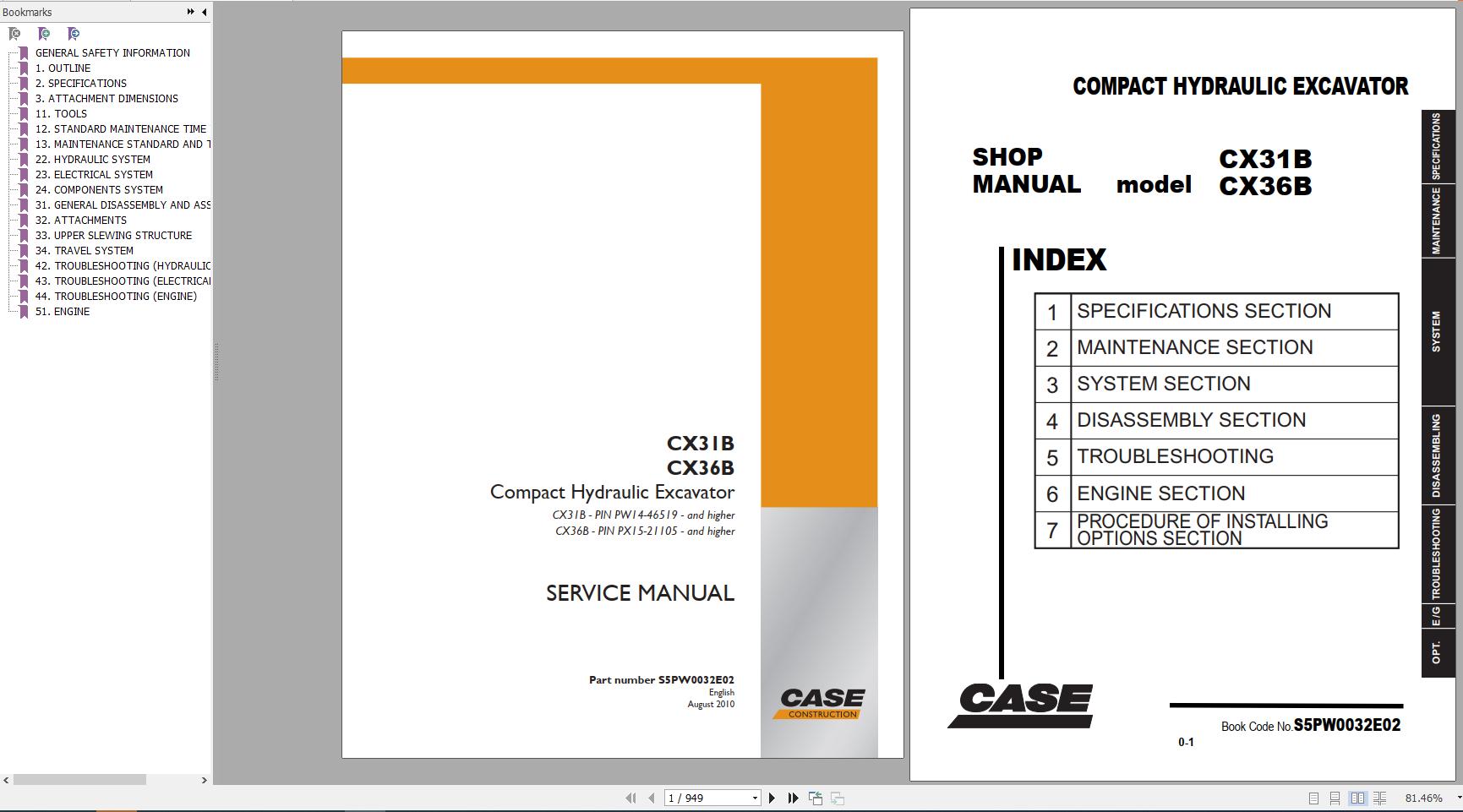Click Part number S5PW0032E02 text
The image size is (1463, 812).
[662, 679]
